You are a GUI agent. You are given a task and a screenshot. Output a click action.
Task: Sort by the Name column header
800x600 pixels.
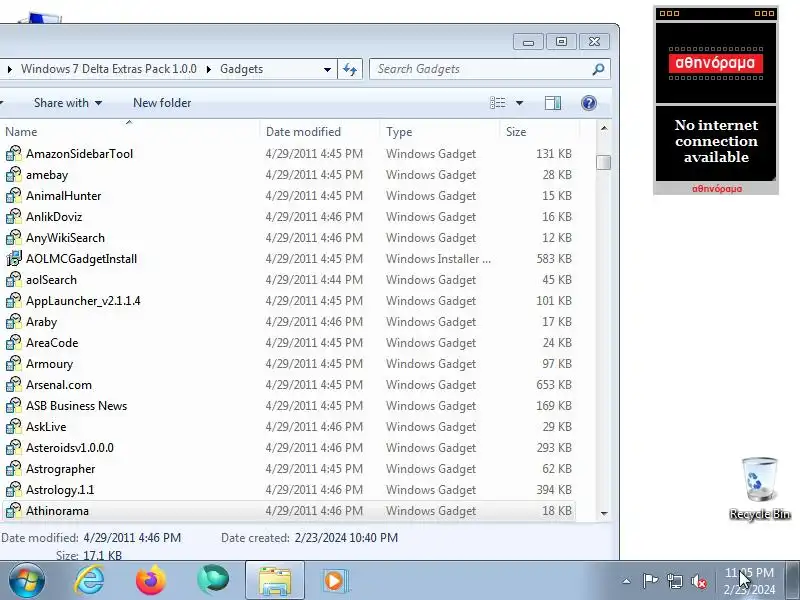point(130,132)
